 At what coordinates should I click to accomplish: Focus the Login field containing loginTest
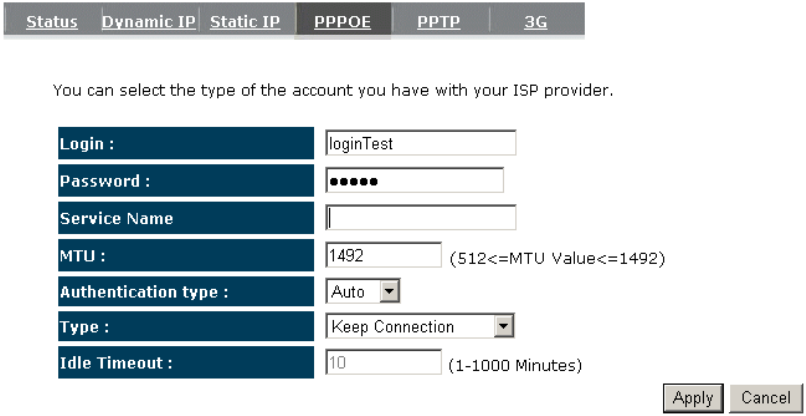click(x=420, y=143)
